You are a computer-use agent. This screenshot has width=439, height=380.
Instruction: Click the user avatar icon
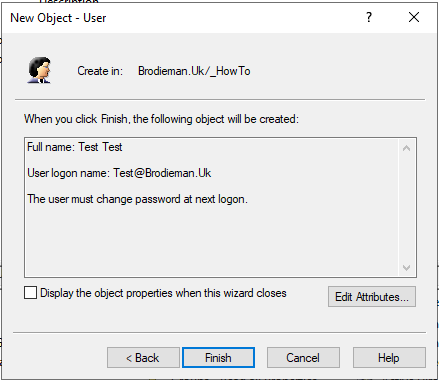pos(39,70)
